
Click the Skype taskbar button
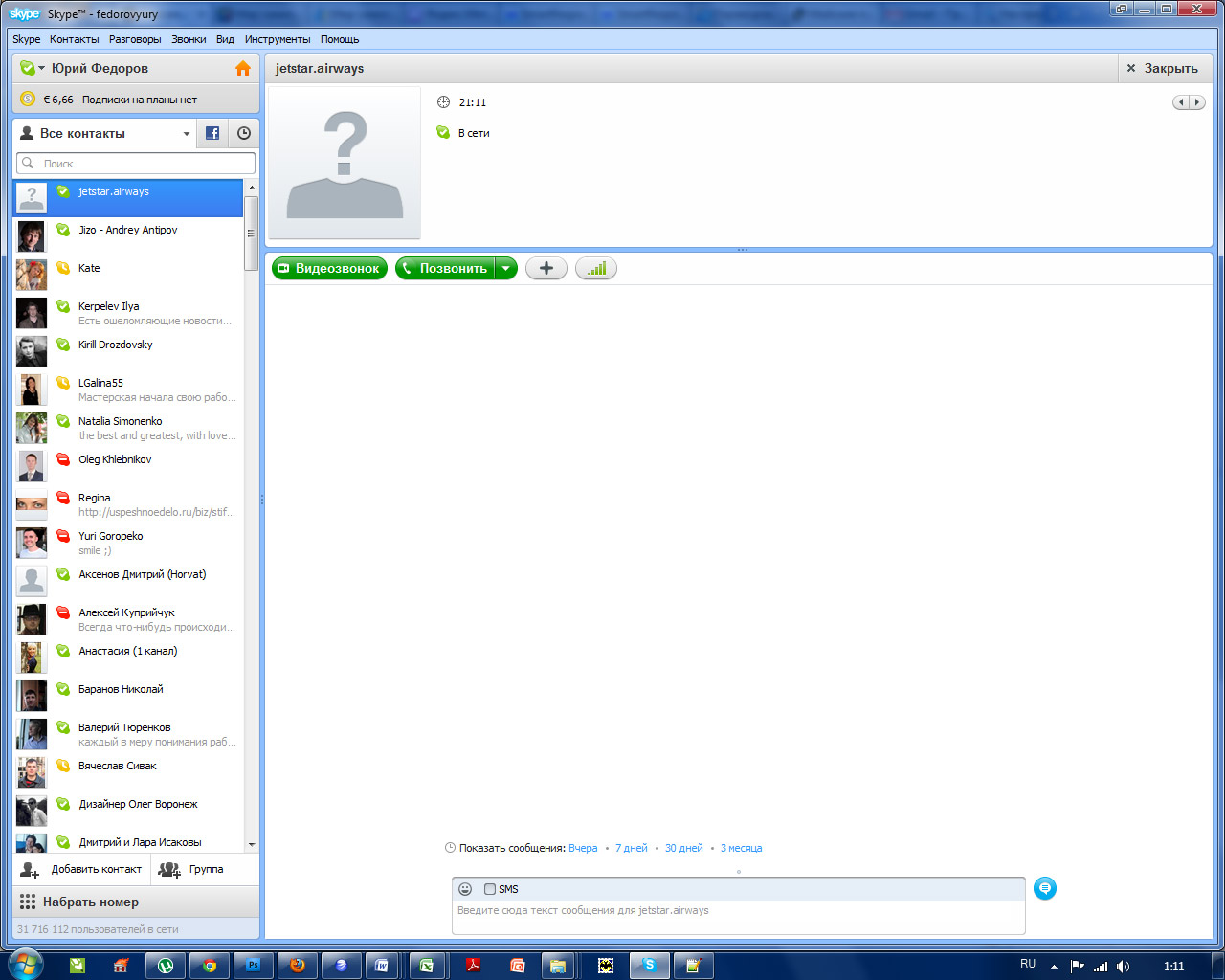(650, 965)
